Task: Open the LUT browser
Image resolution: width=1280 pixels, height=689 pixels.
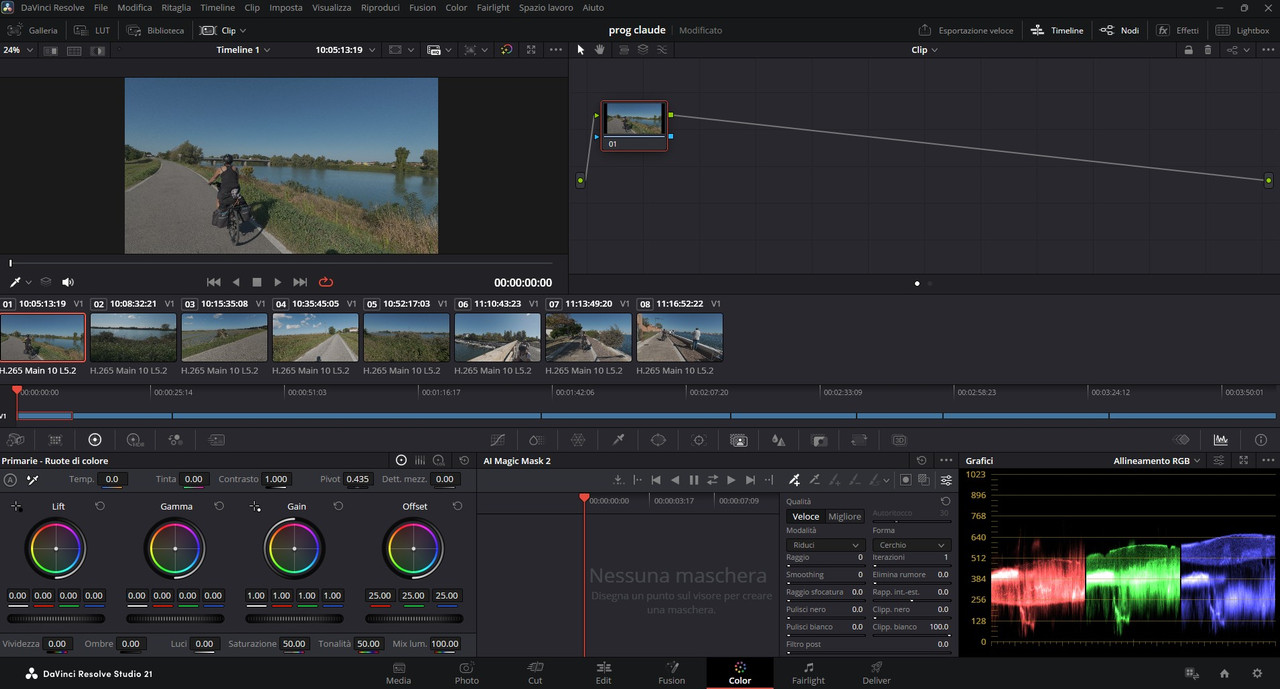Action: (x=92, y=30)
